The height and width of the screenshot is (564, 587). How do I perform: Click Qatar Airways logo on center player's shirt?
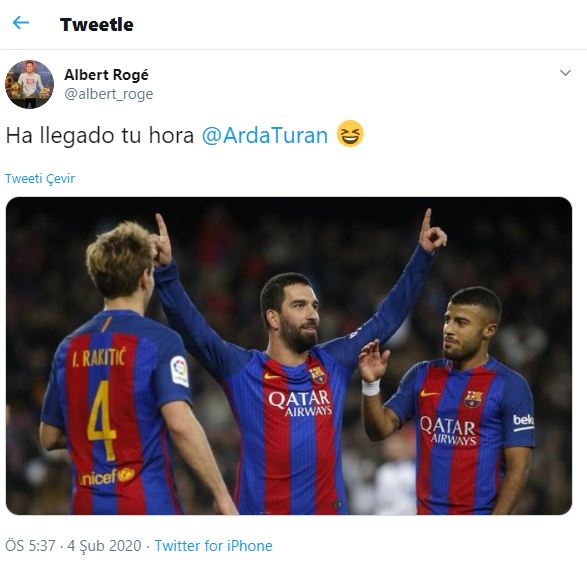click(300, 403)
